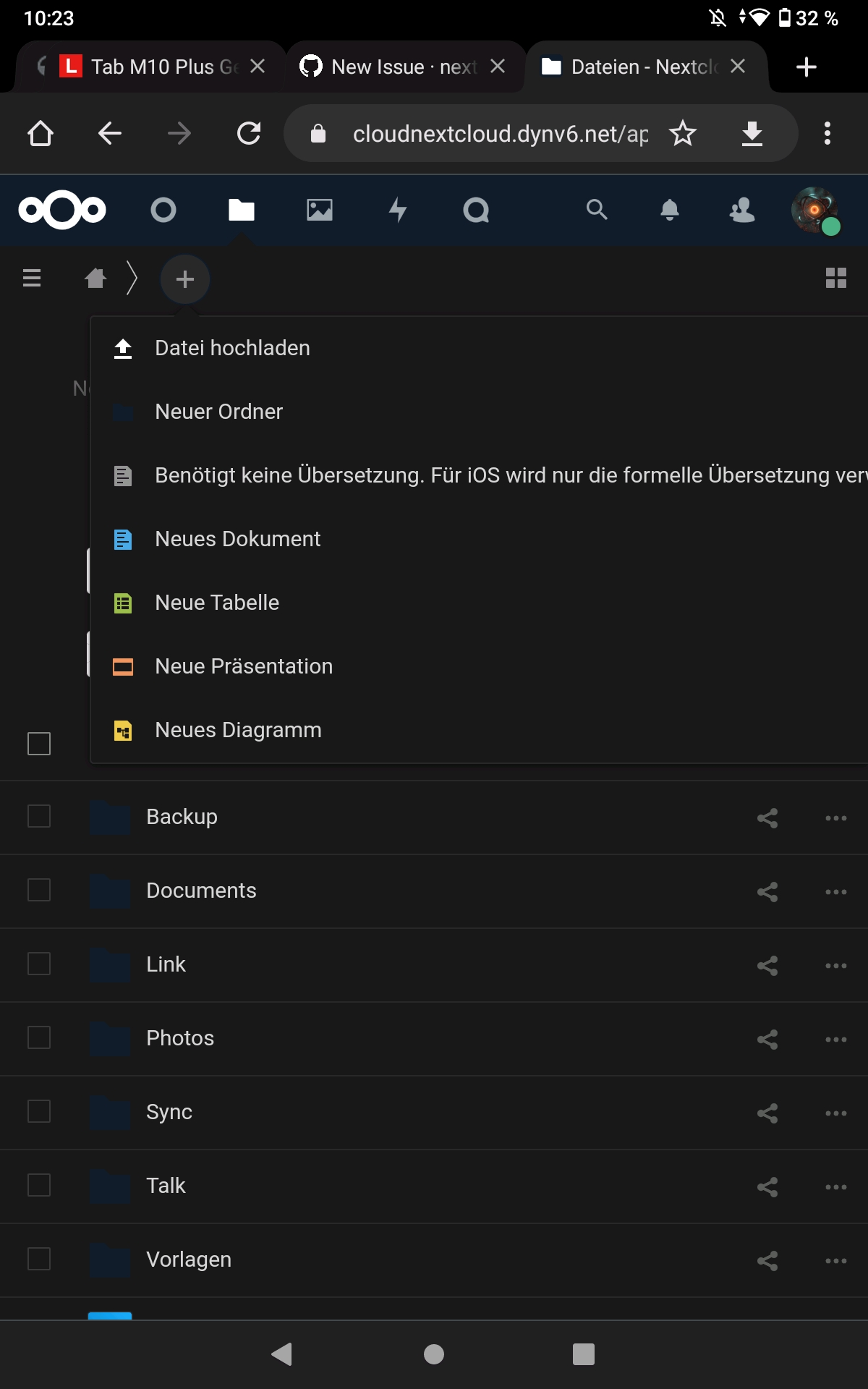Close the New Issue tab
Image resolution: width=868 pixels, height=1389 pixels.
(498, 67)
